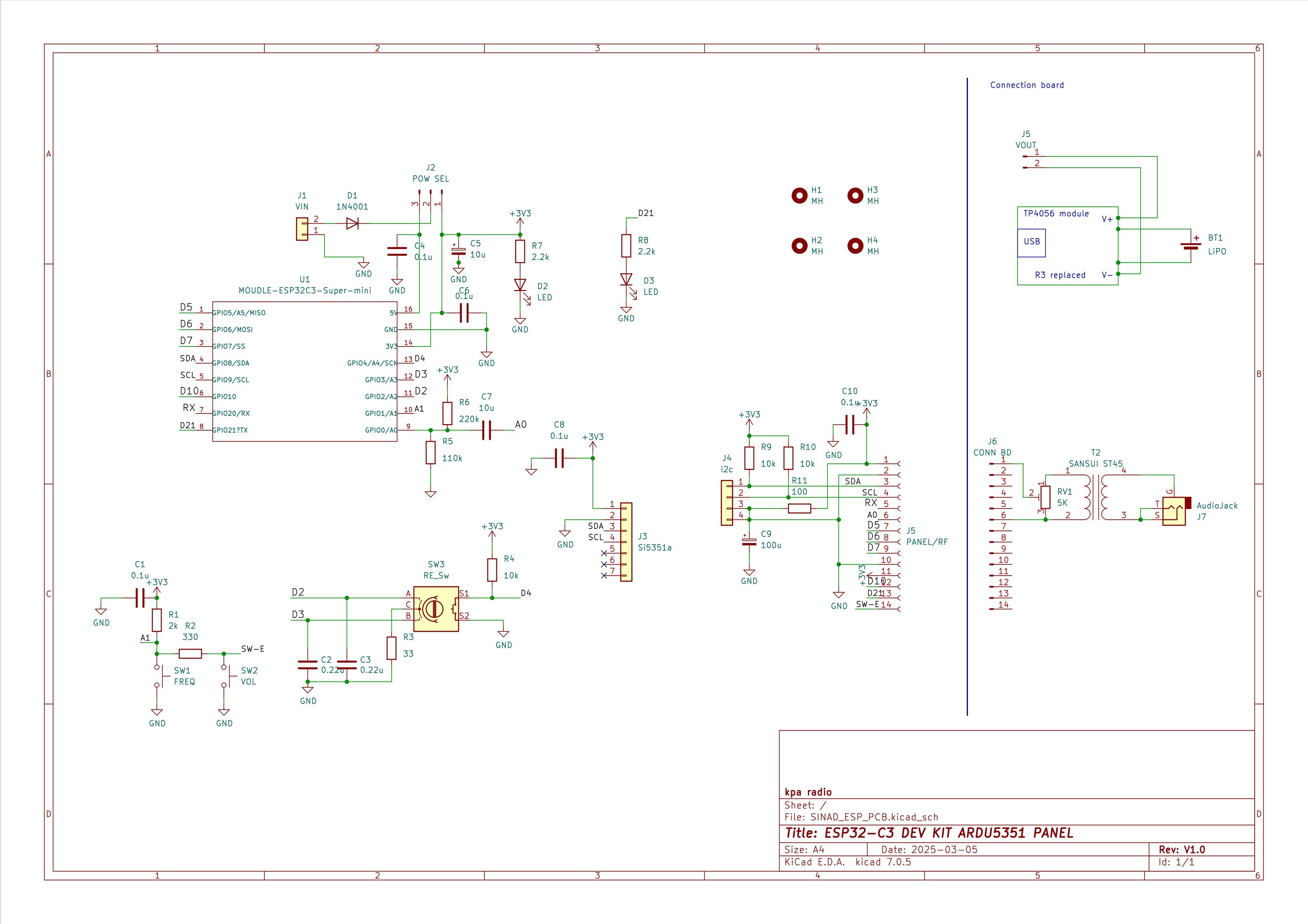Click the 'Rev: V1.0' field
The image size is (1308, 924).
[1182, 849]
